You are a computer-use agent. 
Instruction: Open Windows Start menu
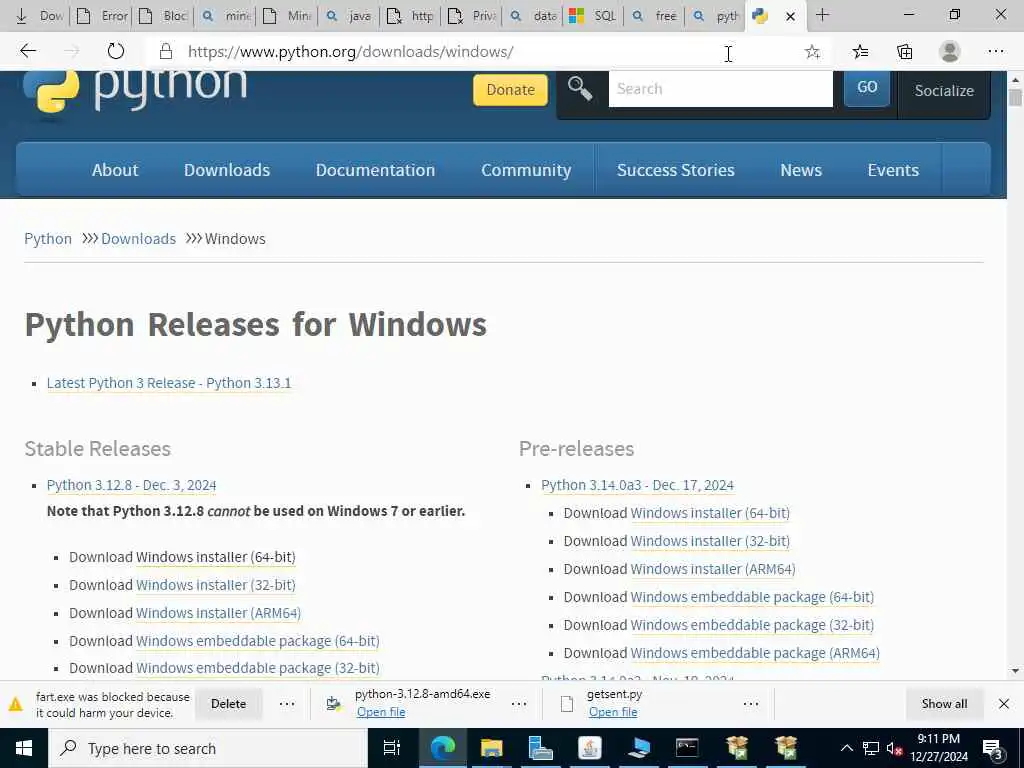24,748
